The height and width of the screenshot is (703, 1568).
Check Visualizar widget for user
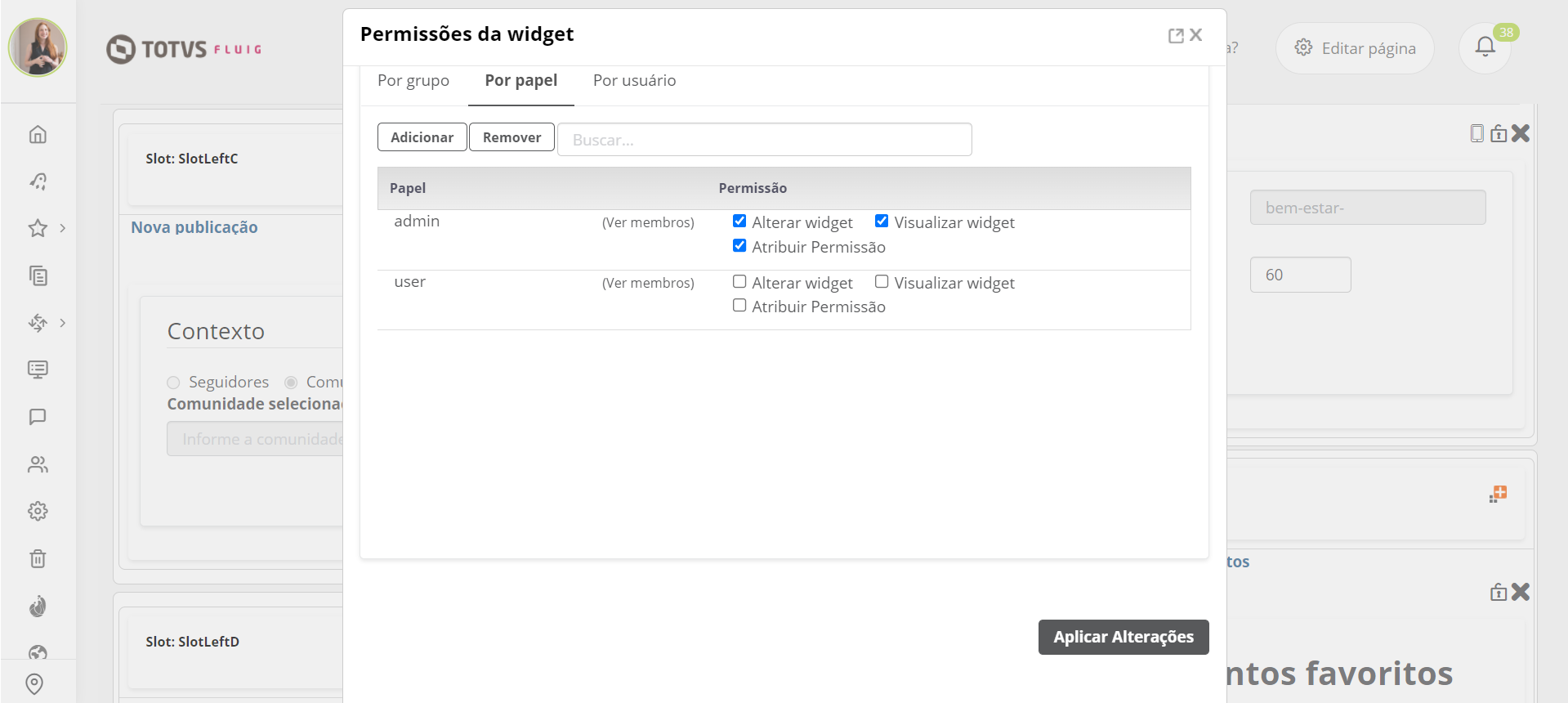click(882, 281)
